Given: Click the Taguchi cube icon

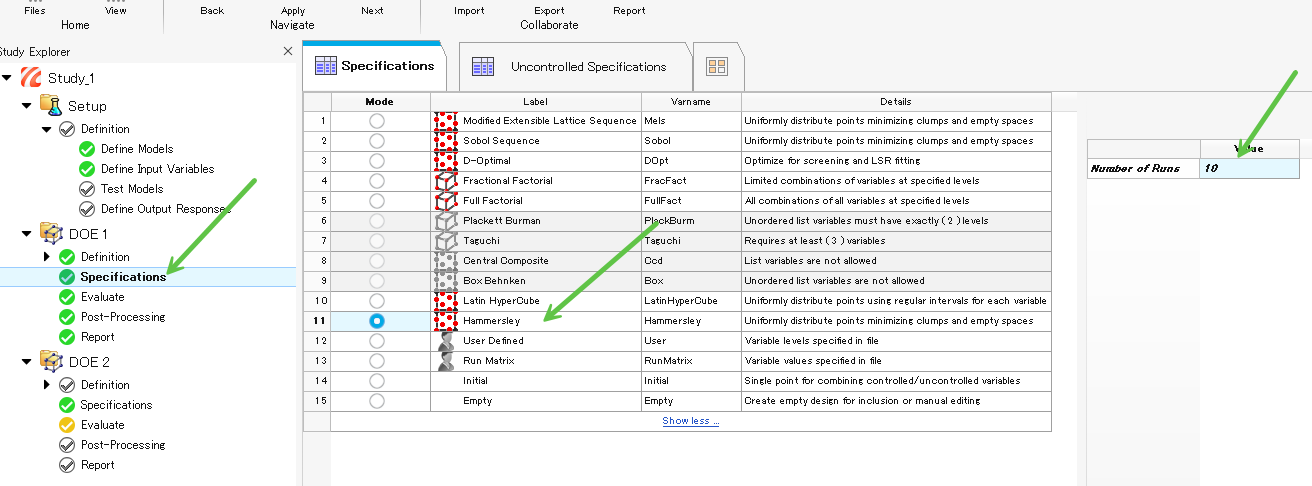Looking at the screenshot, I should click(x=446, y=241).
